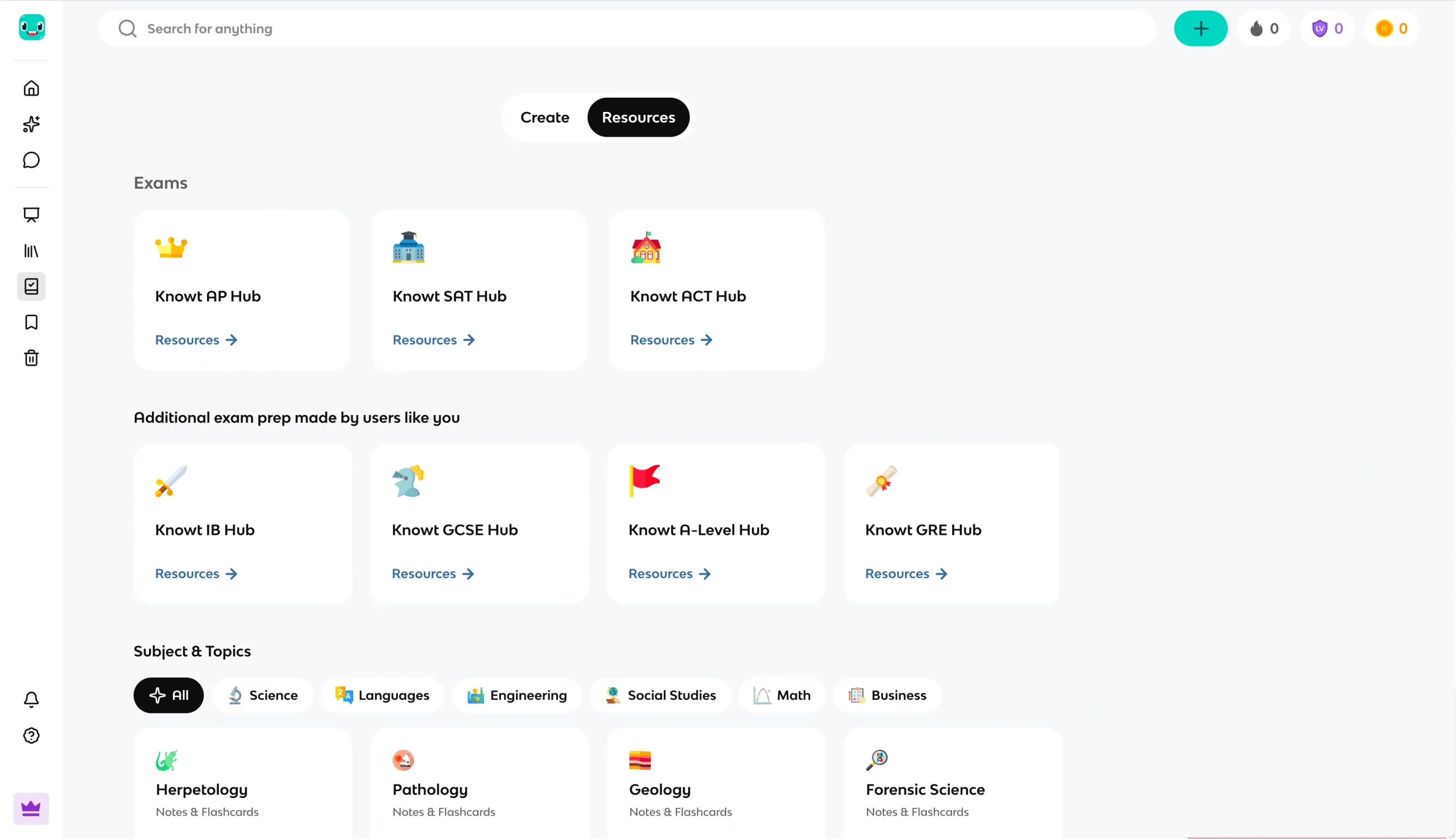
Task: Click the Knowt SAT Hub title
Action: [449, 296]
